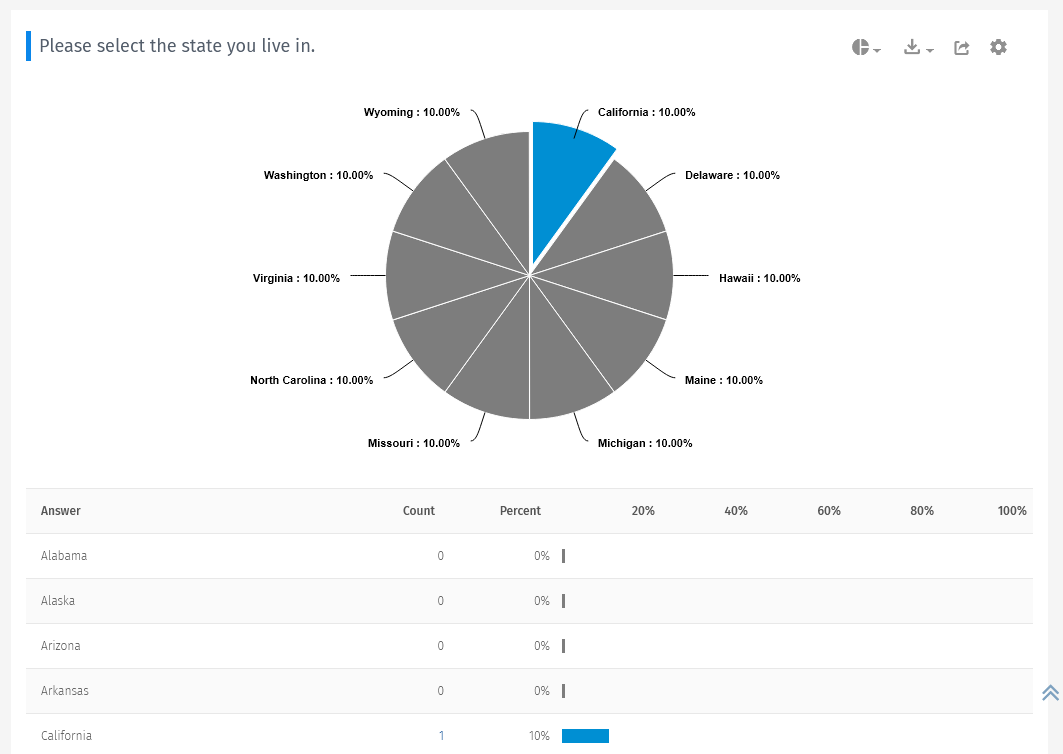Expand the chart type dropdown arrow
Image resolution: width=1063 pixels, height=754 pixels.
point(875,50)
